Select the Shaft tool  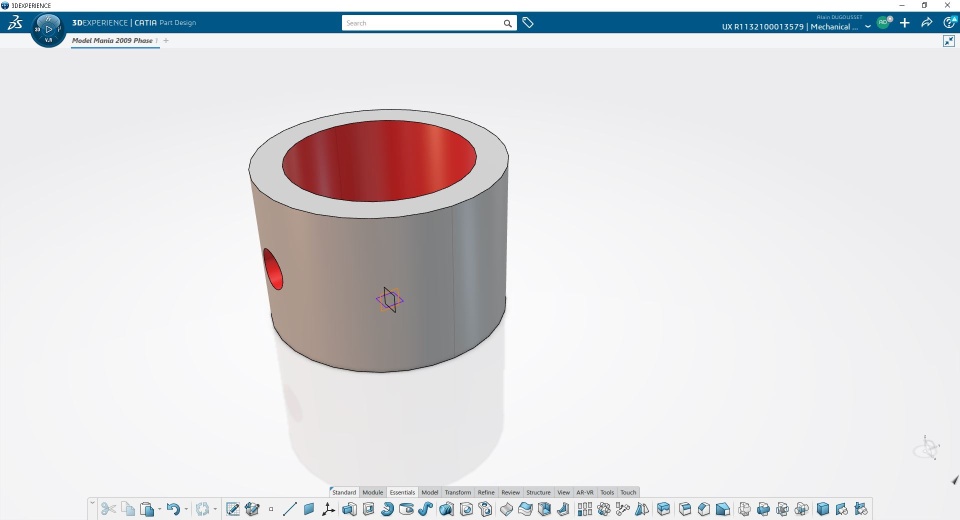point(387,509)
